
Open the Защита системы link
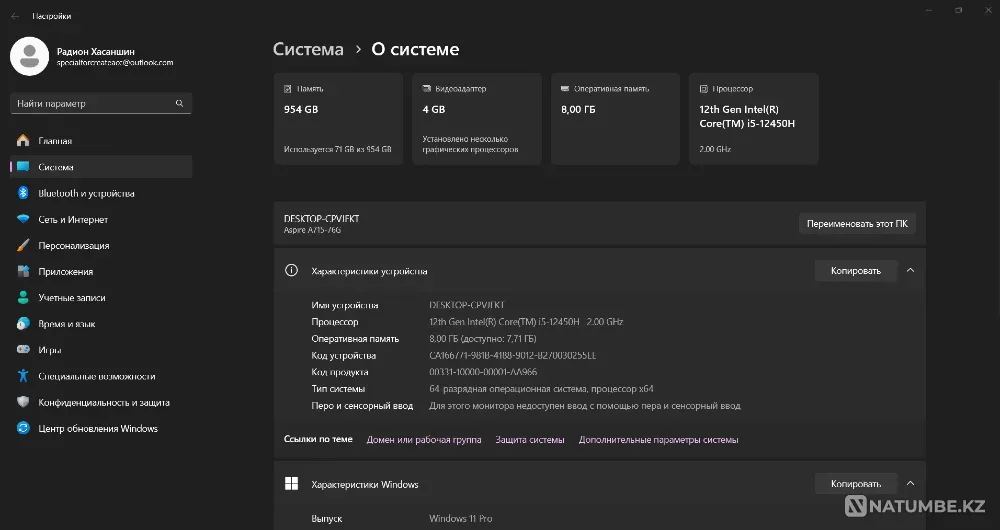tap(529, 440)
